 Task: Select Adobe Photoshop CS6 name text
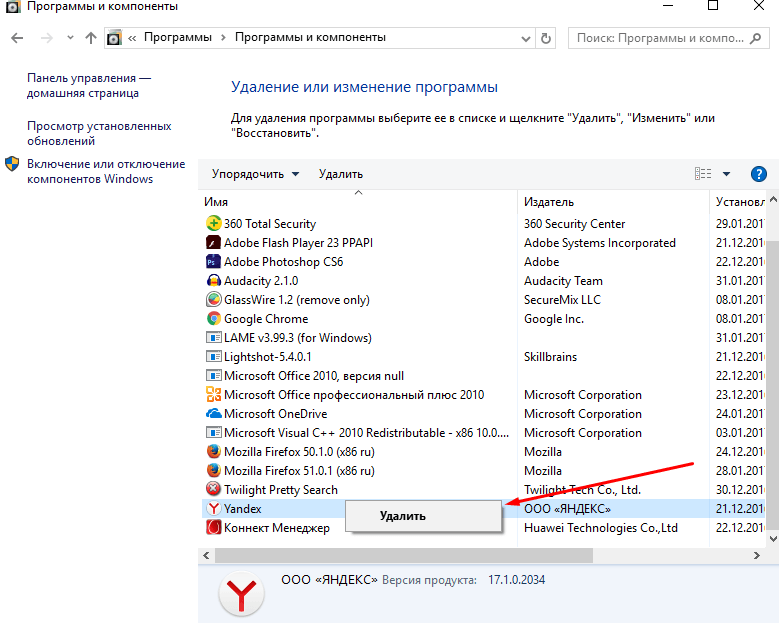coord(283,261)
